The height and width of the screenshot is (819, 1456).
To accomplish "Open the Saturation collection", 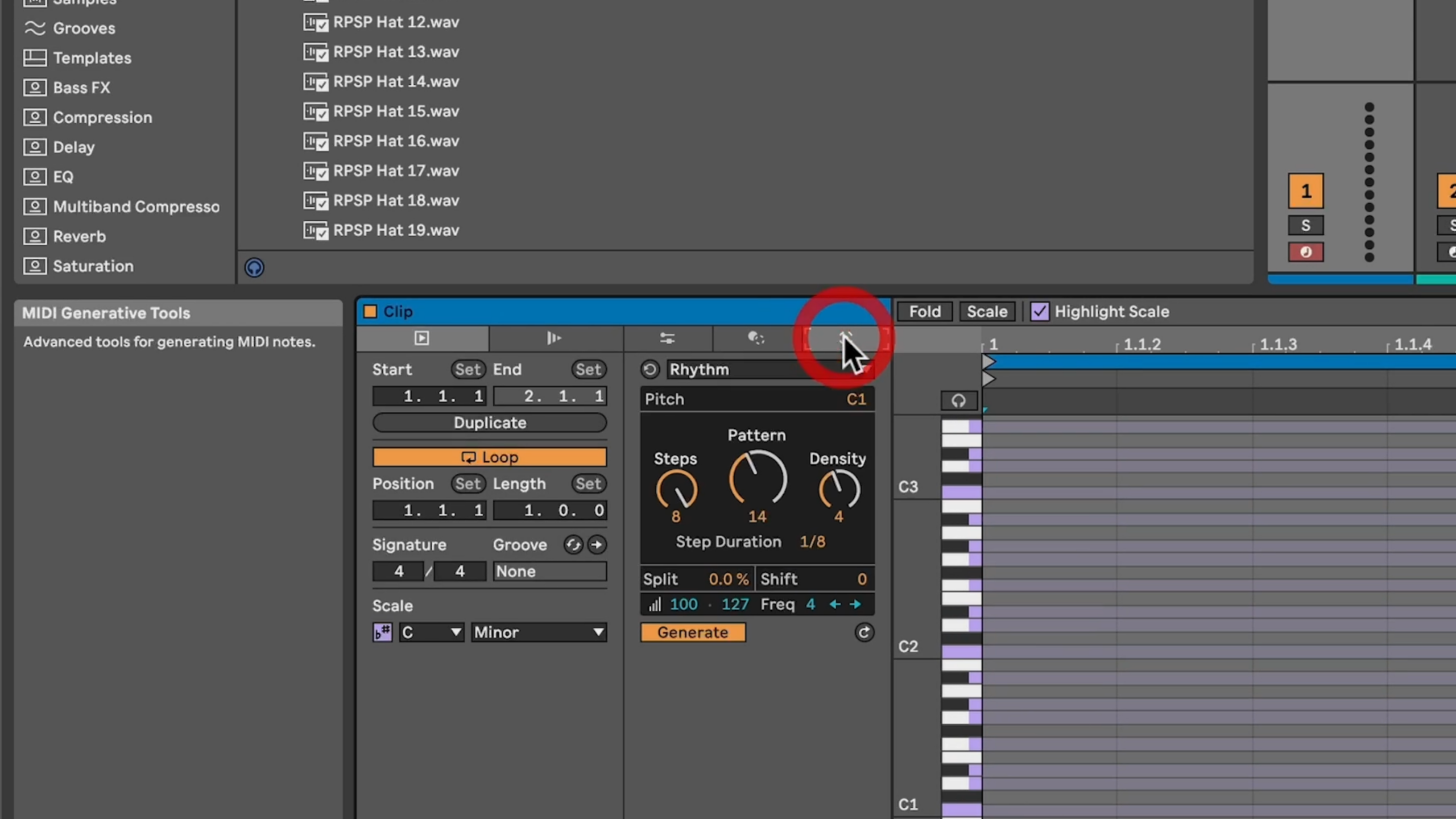I will coord(93,266).
